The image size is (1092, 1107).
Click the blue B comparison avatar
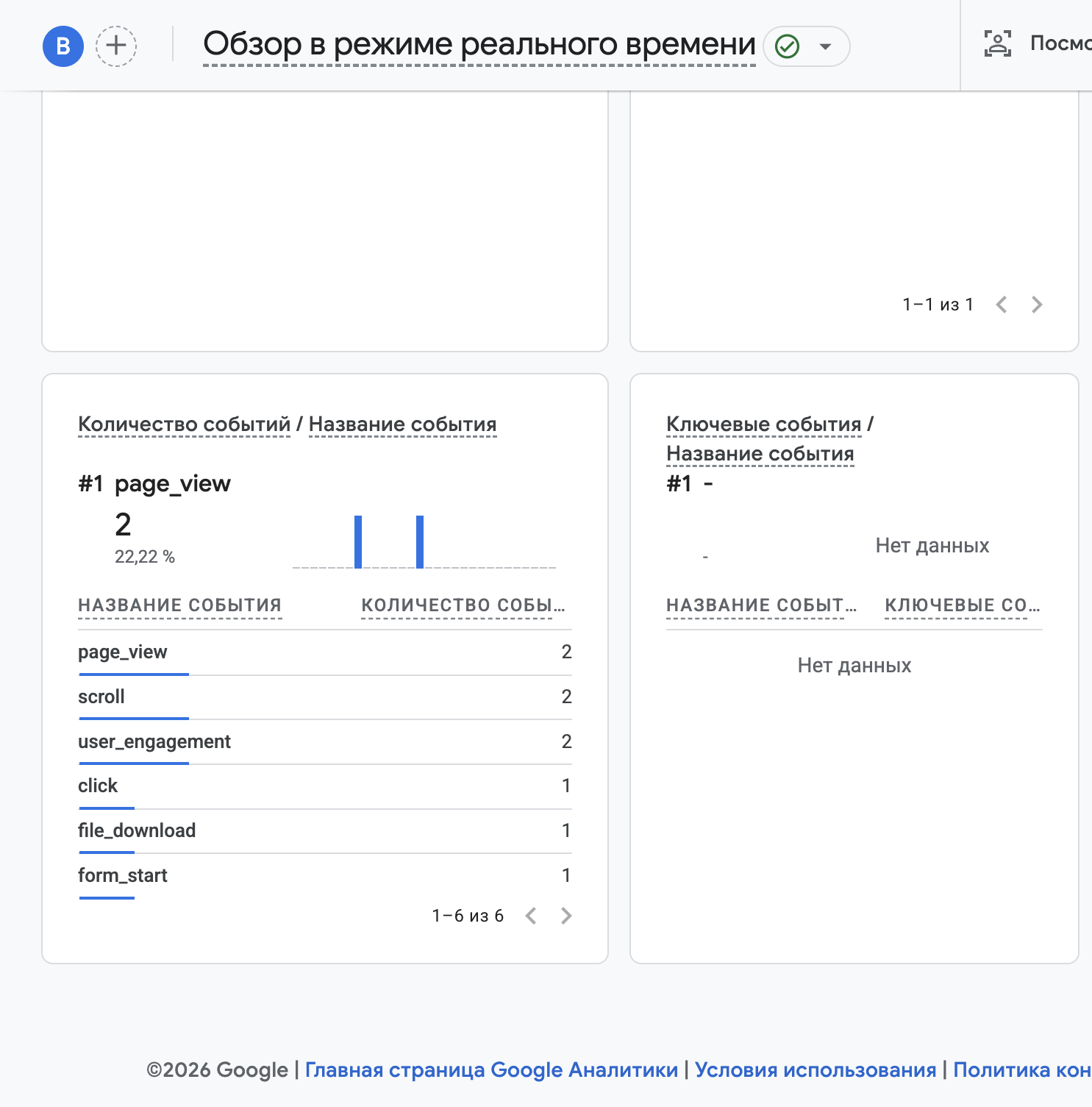click(63, 46)
